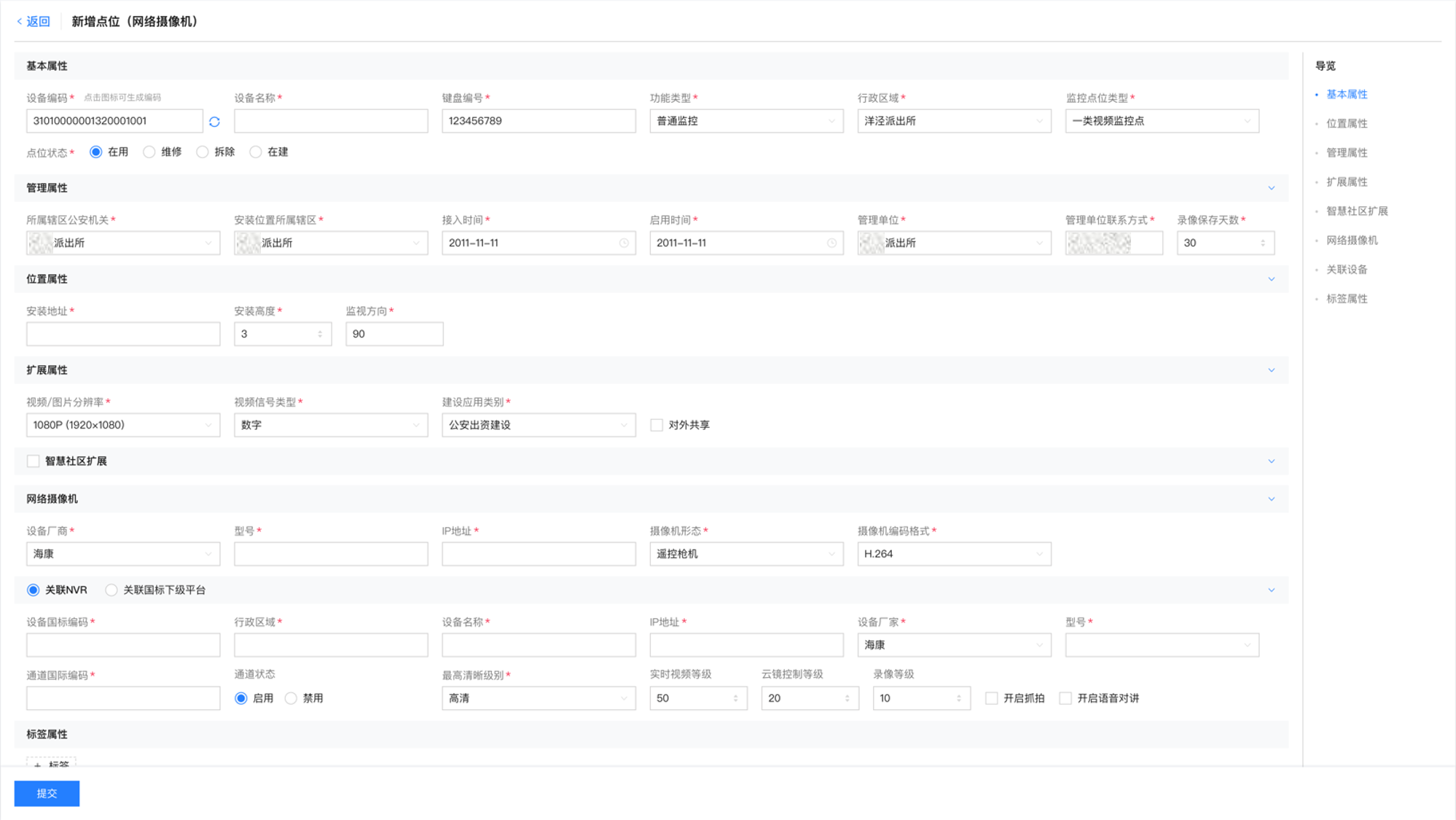Adjust the 录像保存天数 stepper
Image resolution: width=1456 pixels, height=820 pixels.
(x=1262, y=243)
